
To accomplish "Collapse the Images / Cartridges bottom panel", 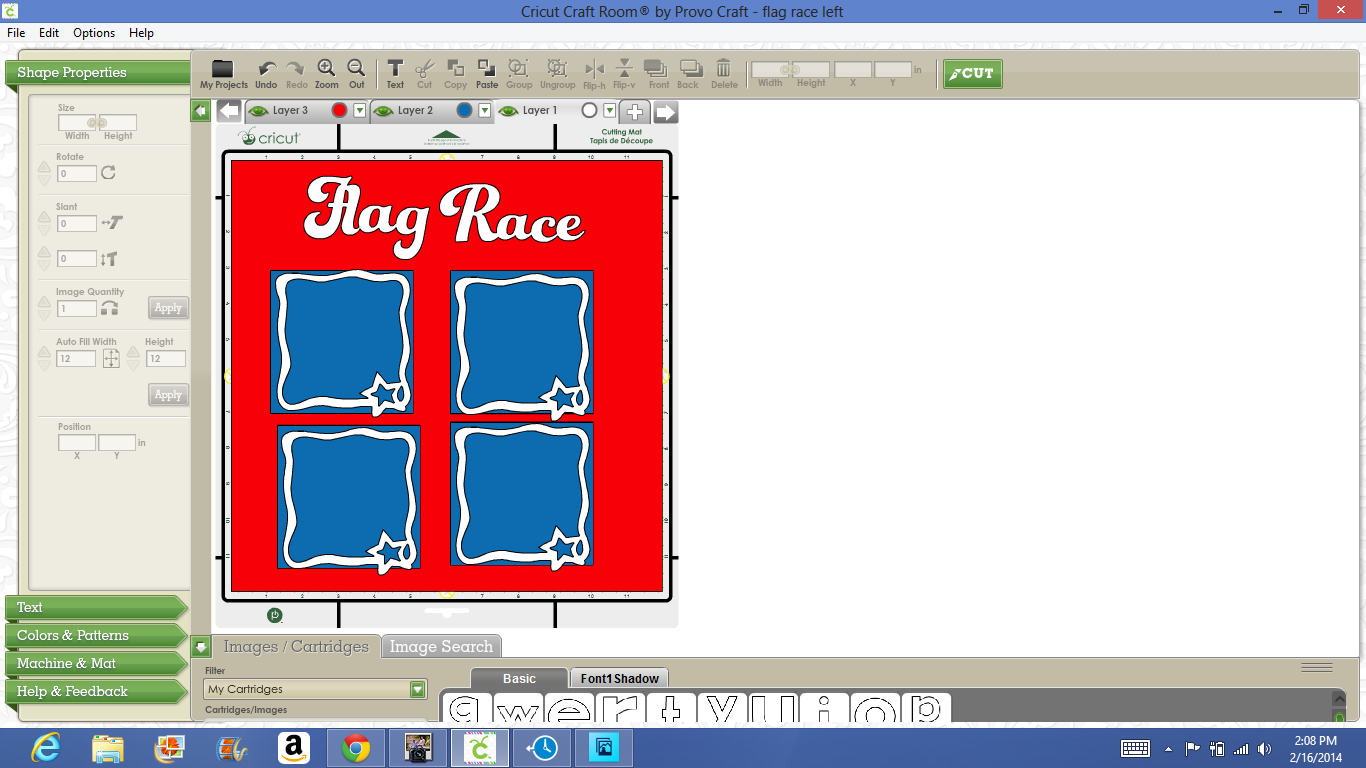I will (x=201, y=647).
